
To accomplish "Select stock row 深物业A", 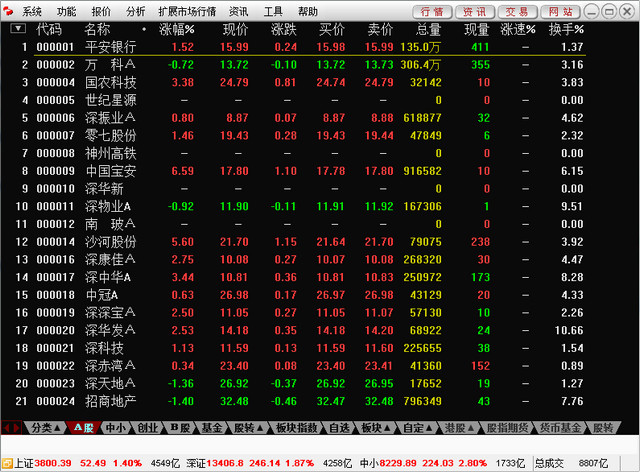I will coord(299,206).
